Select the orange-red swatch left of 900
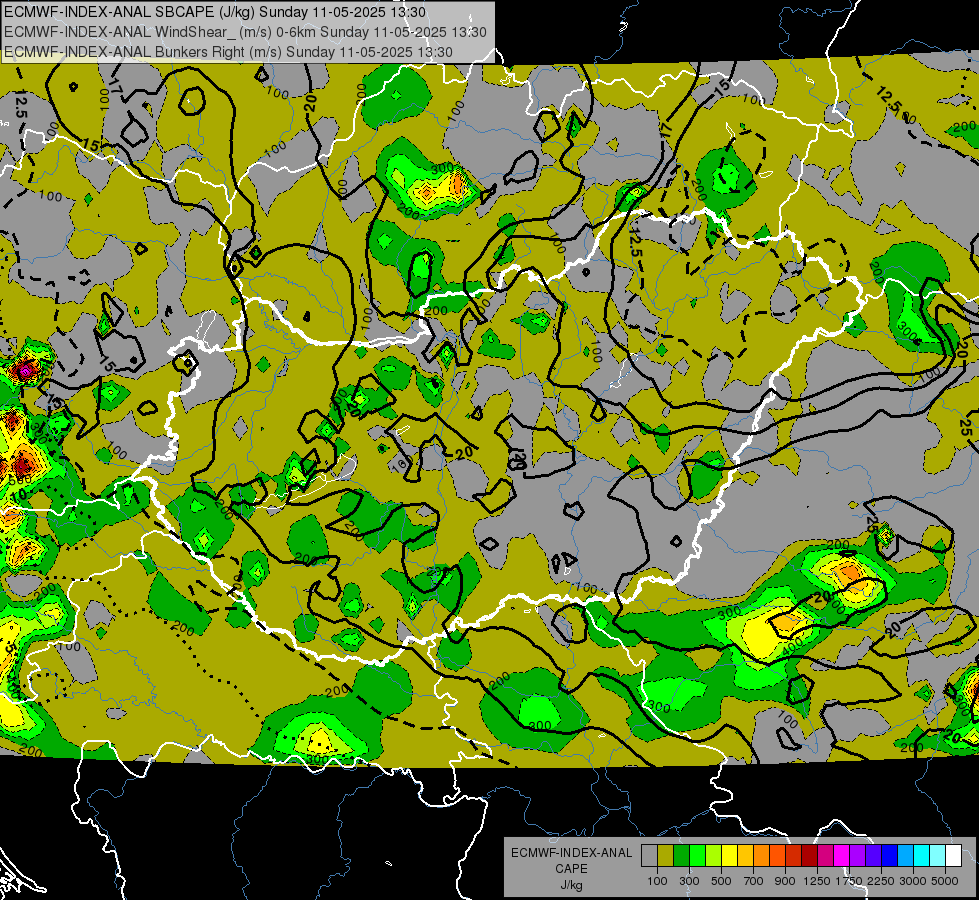Viewport: 979px width, 900px height. click(x=777, y=856)
